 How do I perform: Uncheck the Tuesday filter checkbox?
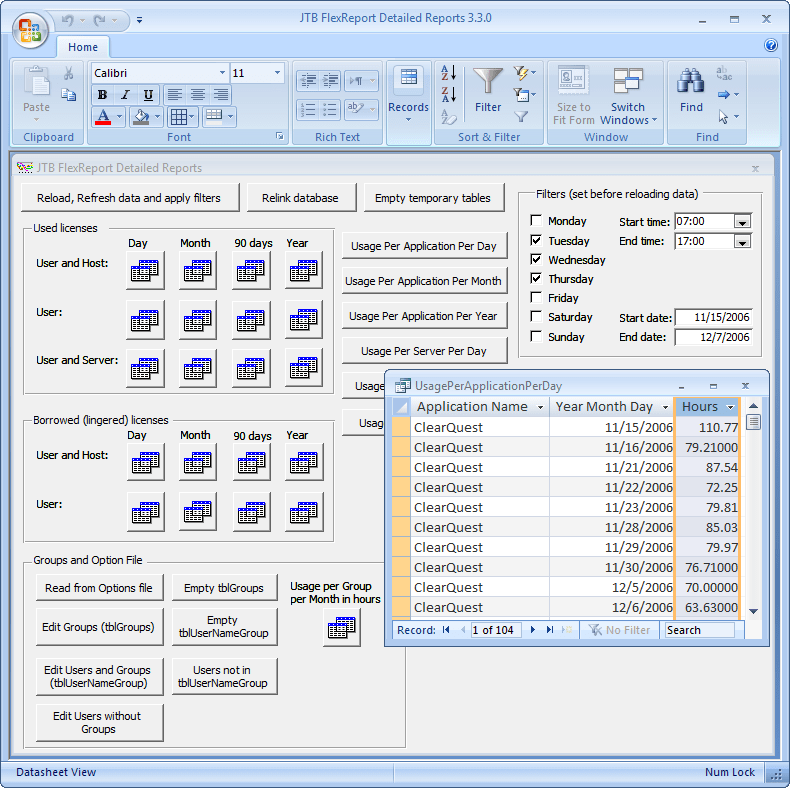pyautogui.click(x=536, y=240)
